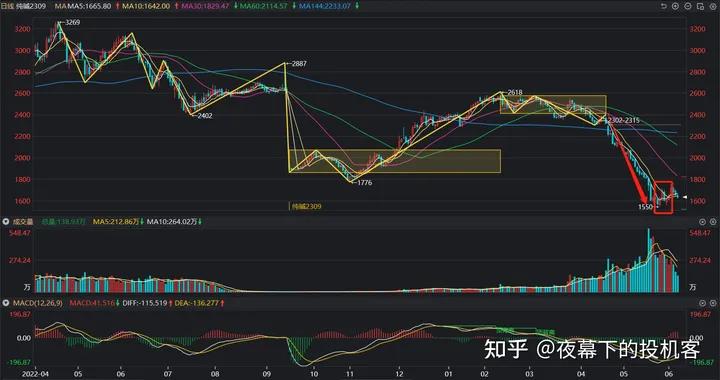
Task: Click the 3269 high price label
Action: coord(73,22)
